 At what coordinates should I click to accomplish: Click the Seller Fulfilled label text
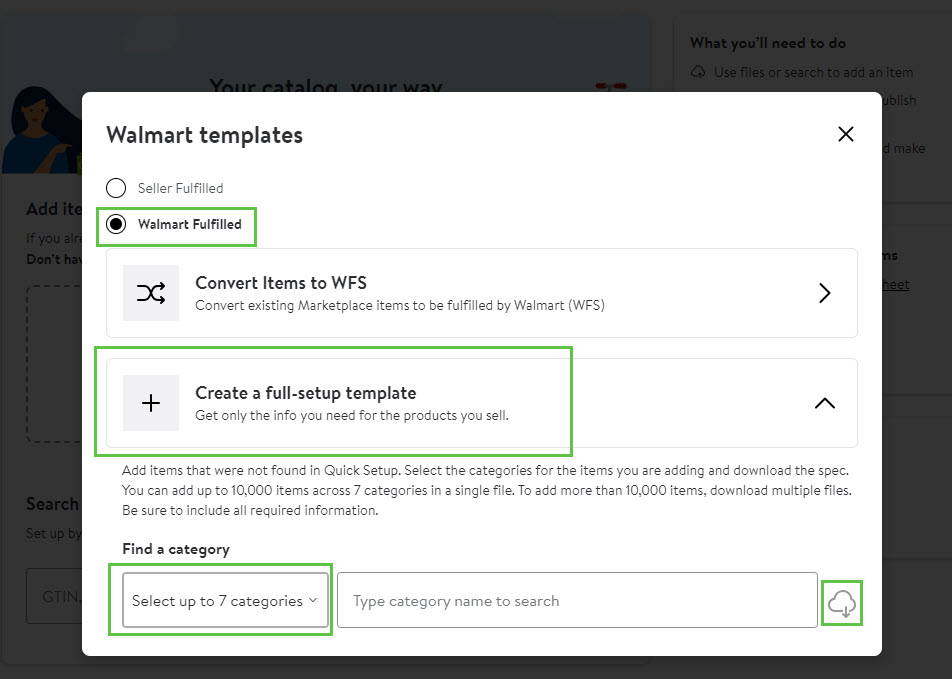coord(180,188)
